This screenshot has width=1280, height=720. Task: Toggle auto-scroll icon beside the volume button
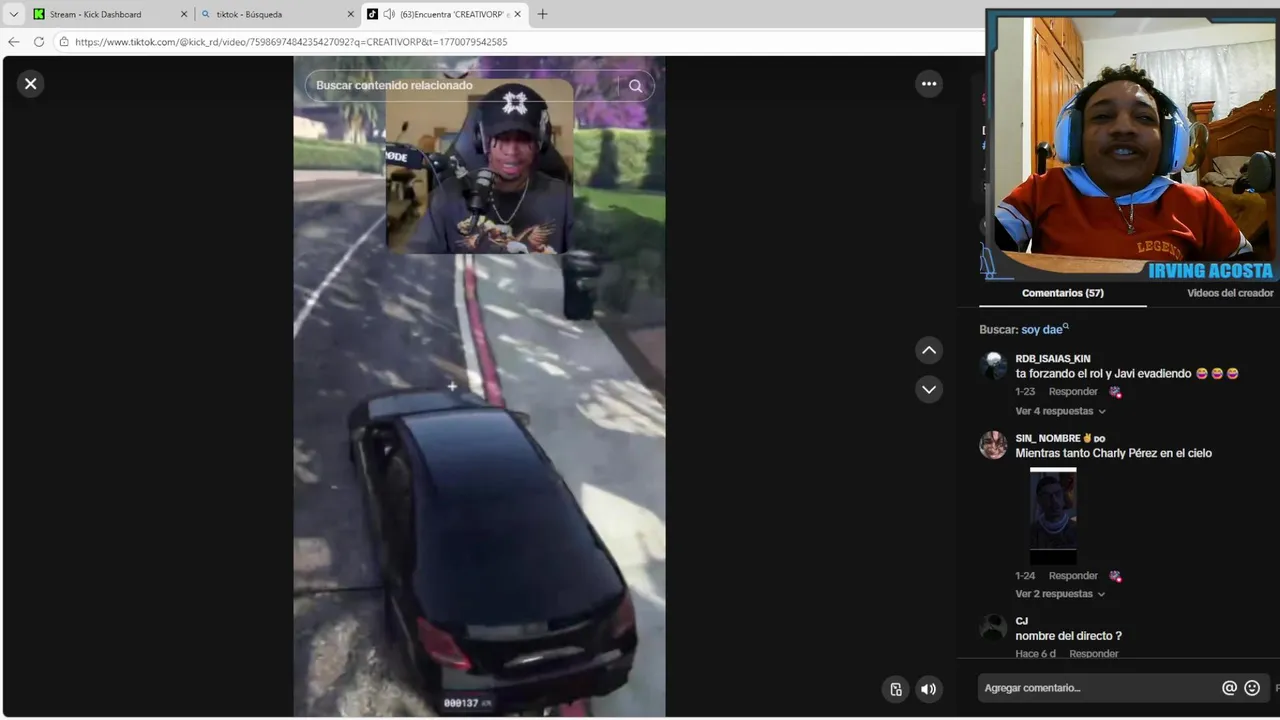click(896, 688)
